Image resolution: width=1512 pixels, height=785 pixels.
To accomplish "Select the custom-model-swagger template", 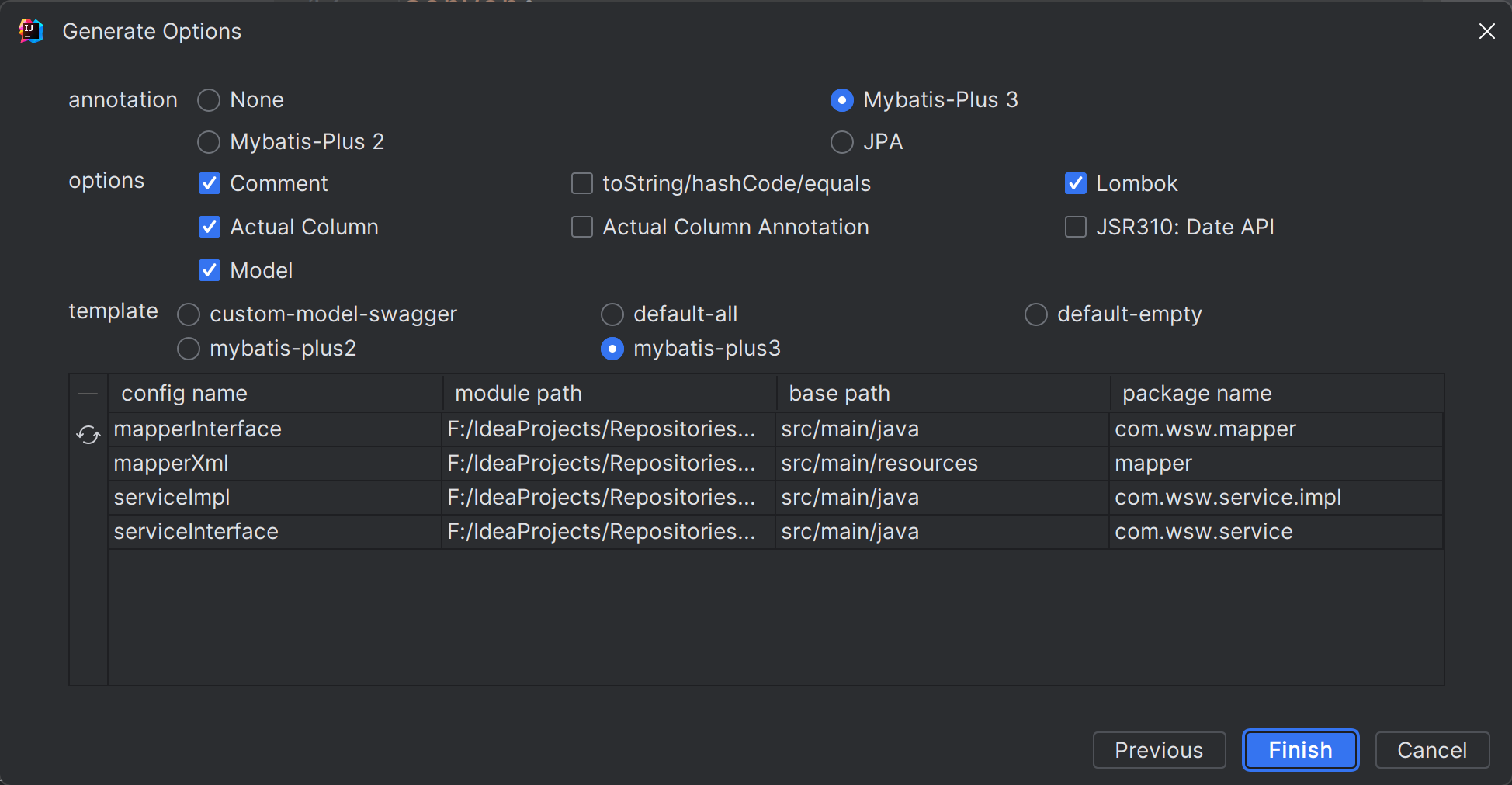I will coord(189,314).
